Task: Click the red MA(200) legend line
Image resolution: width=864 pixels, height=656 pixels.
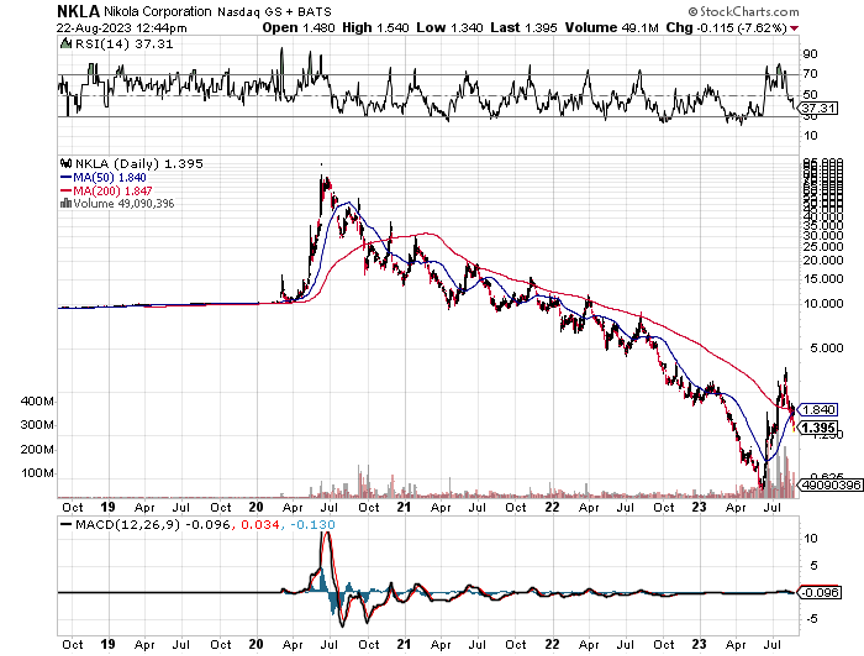Action: [x=65, y=188]
